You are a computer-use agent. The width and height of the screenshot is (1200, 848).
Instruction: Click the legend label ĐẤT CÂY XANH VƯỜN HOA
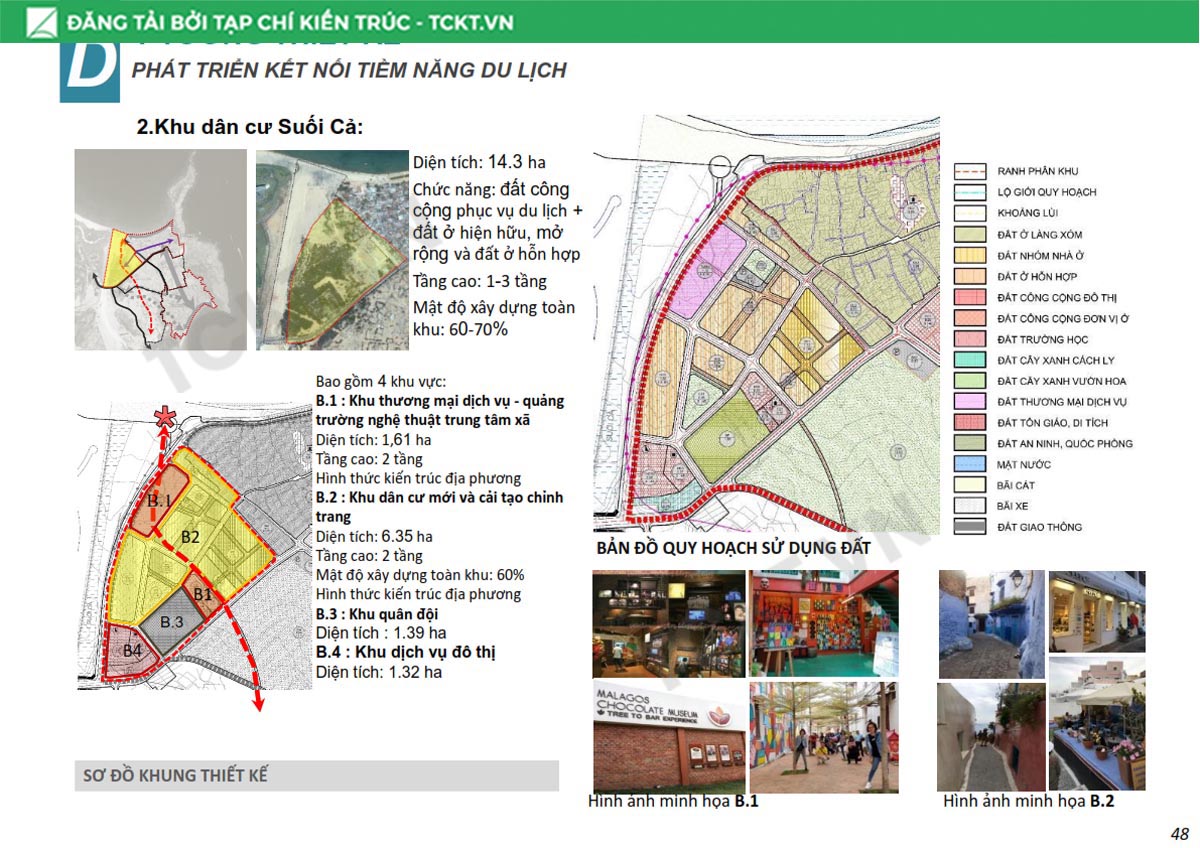1062,381
